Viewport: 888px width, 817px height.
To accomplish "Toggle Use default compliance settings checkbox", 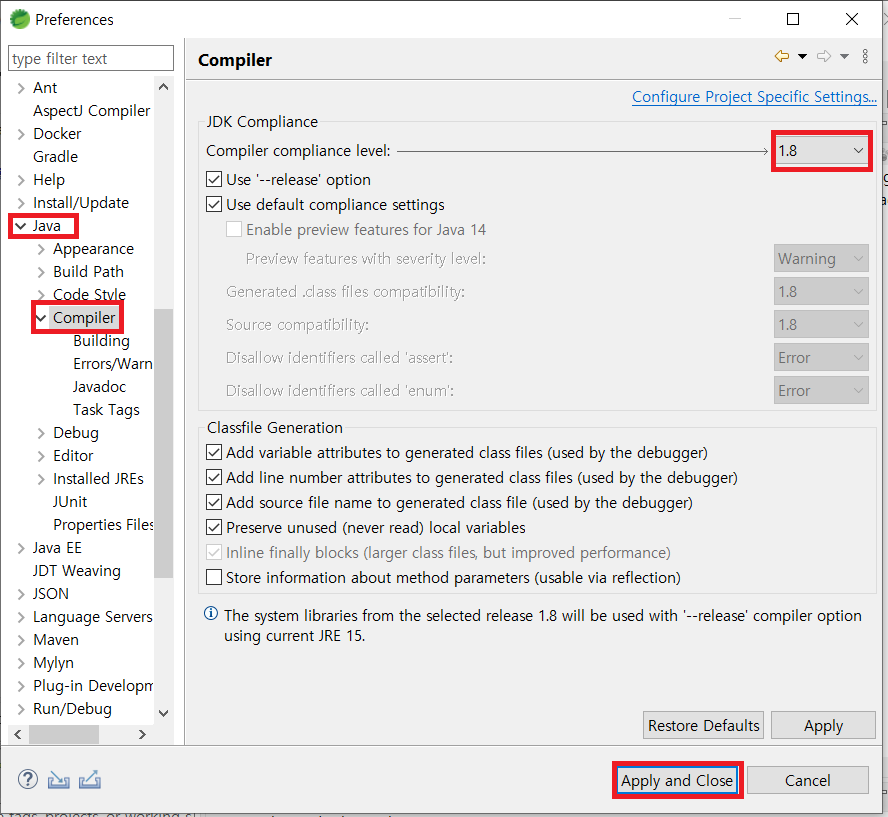I will (214, 204).
